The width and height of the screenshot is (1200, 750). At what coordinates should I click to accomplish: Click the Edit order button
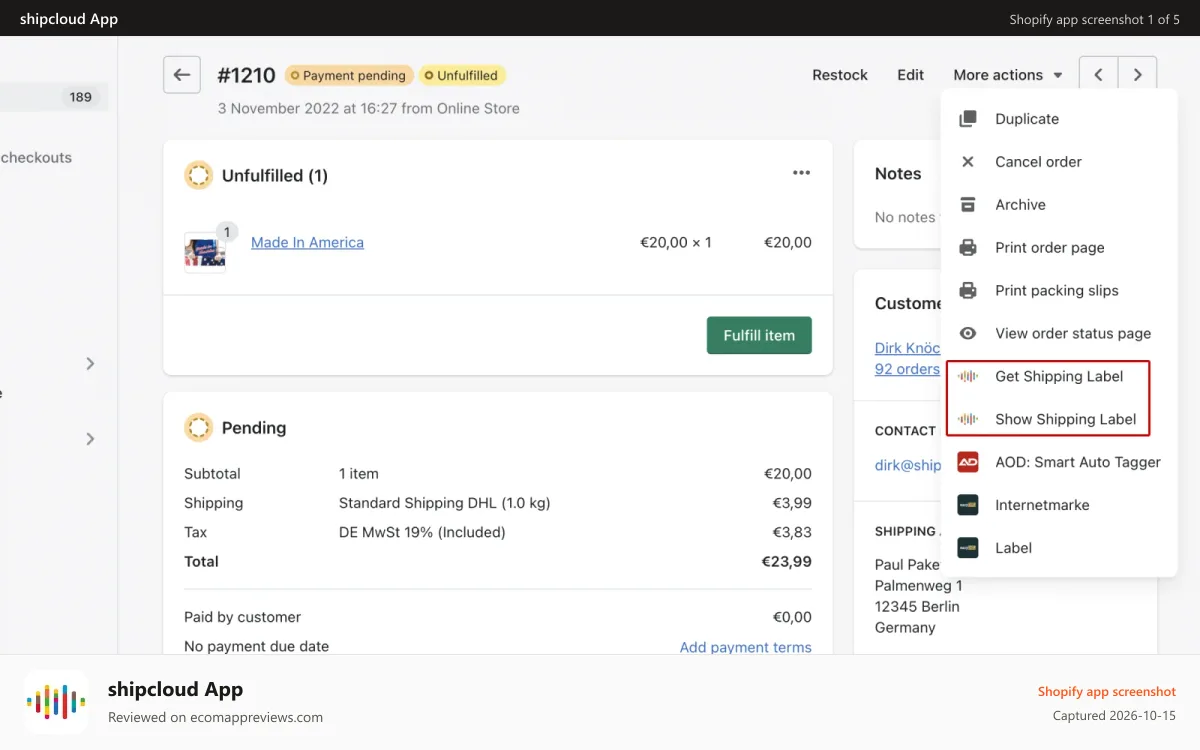point(910,75)
